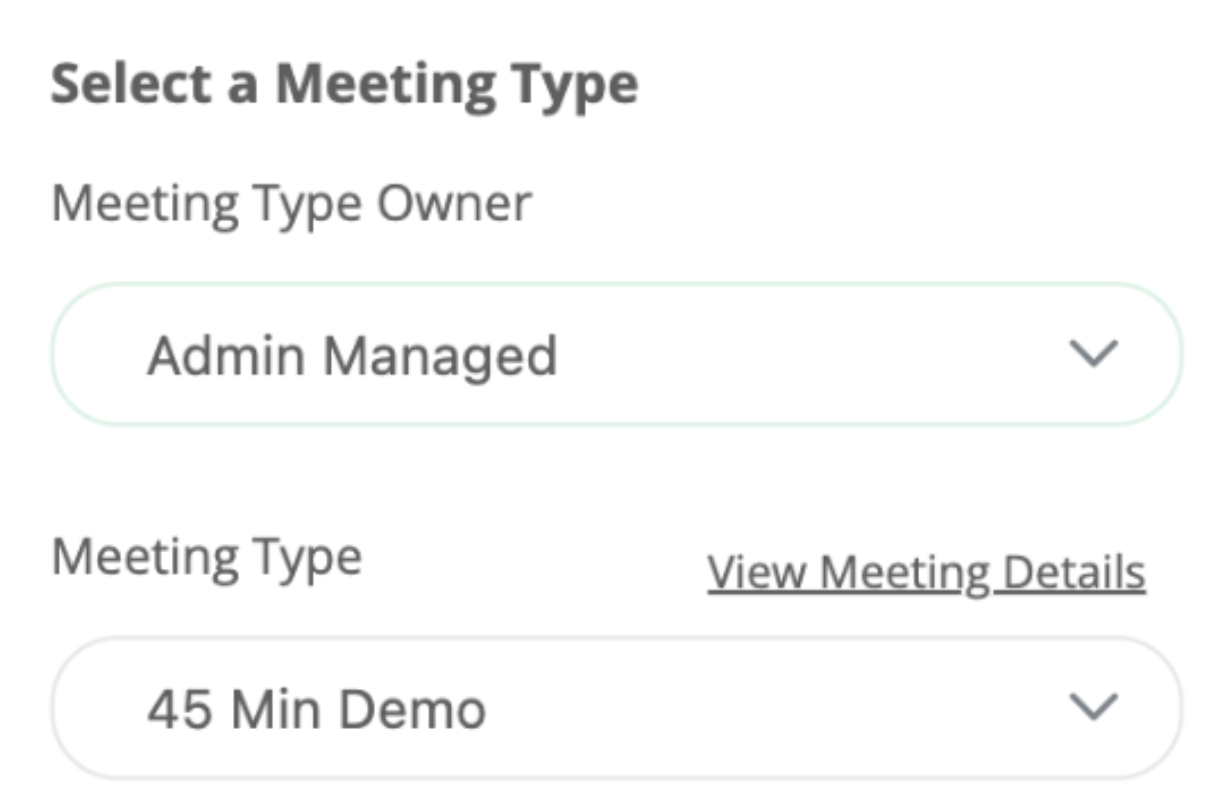Click the '45 Min Demo' selected value text
This screenshot has width=1216, height=804.
(316, 710)
